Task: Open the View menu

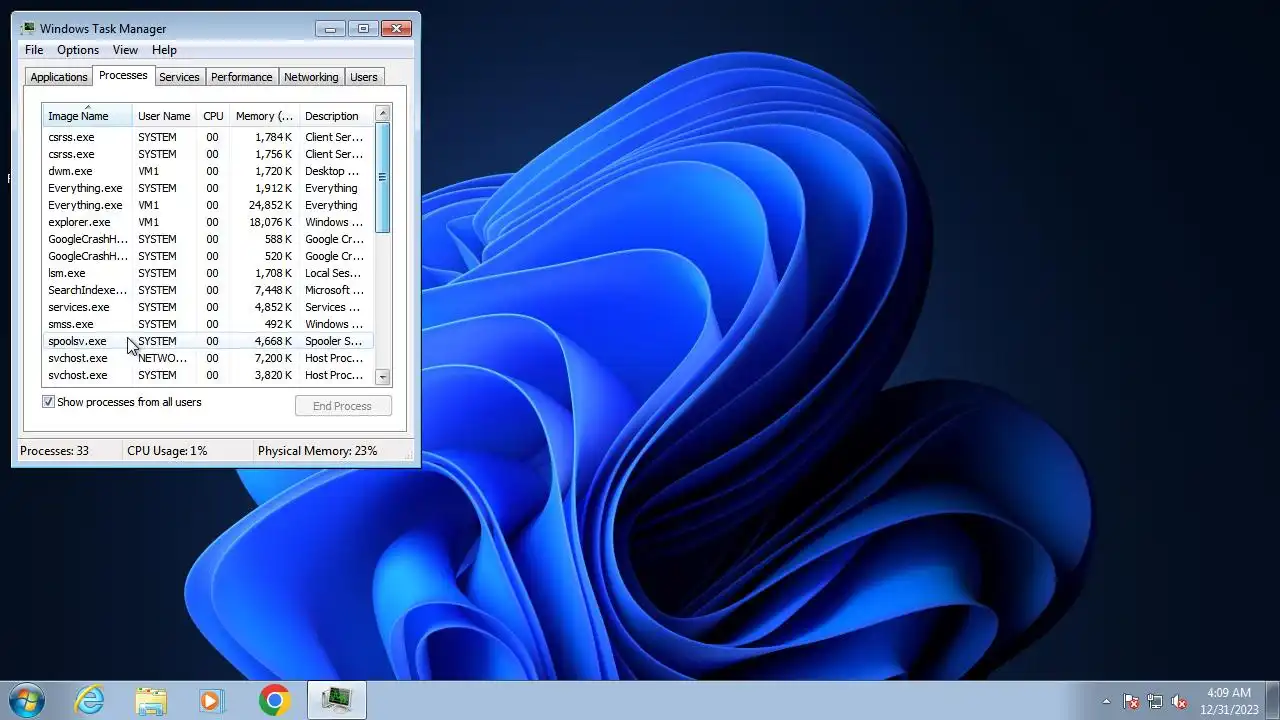Action: tap(125, 50)
